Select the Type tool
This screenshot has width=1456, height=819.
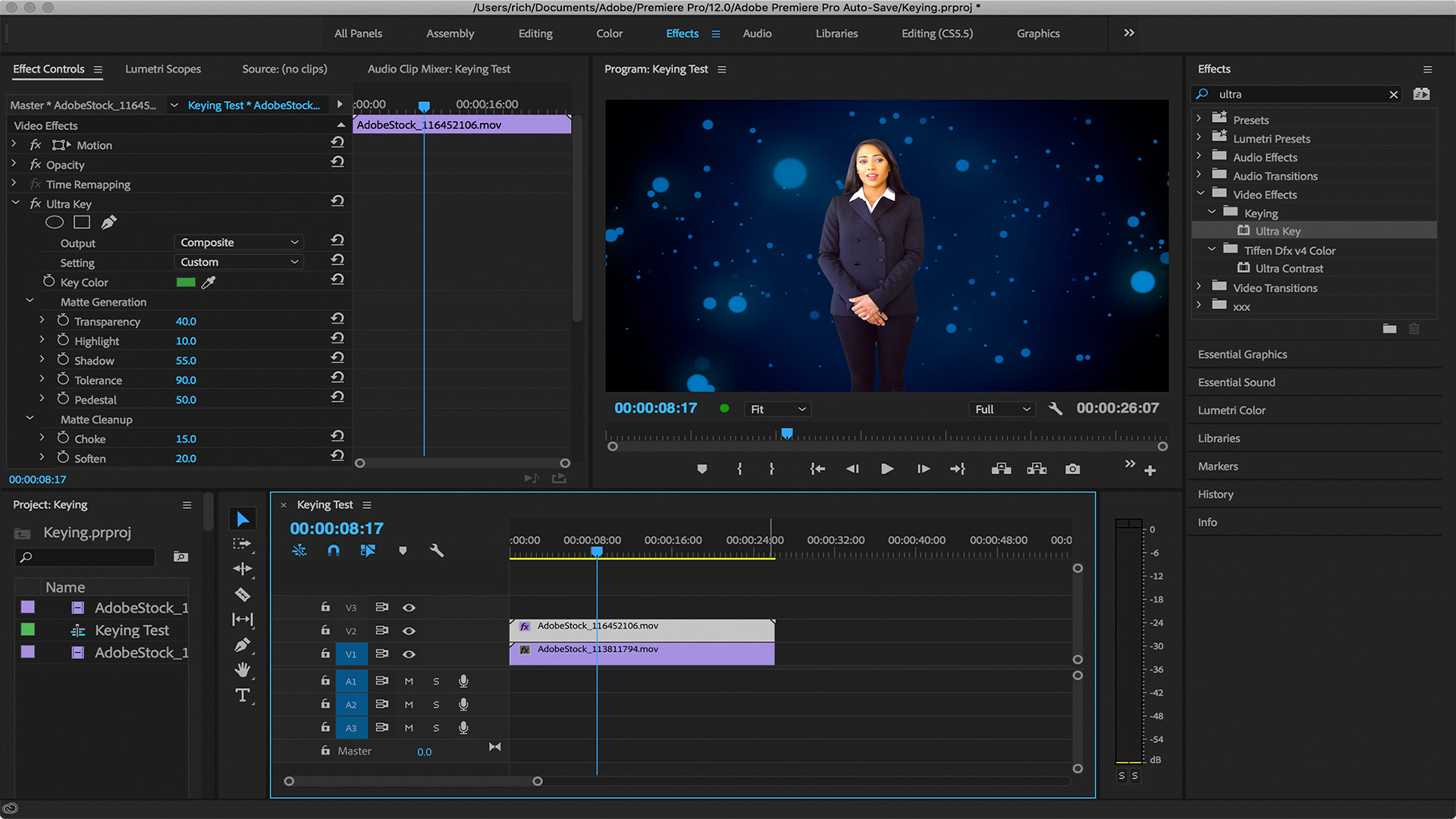tap(243, 695)
